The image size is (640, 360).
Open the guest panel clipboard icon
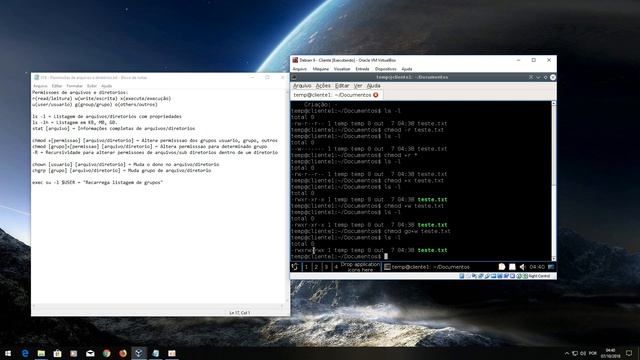point(502,267)
